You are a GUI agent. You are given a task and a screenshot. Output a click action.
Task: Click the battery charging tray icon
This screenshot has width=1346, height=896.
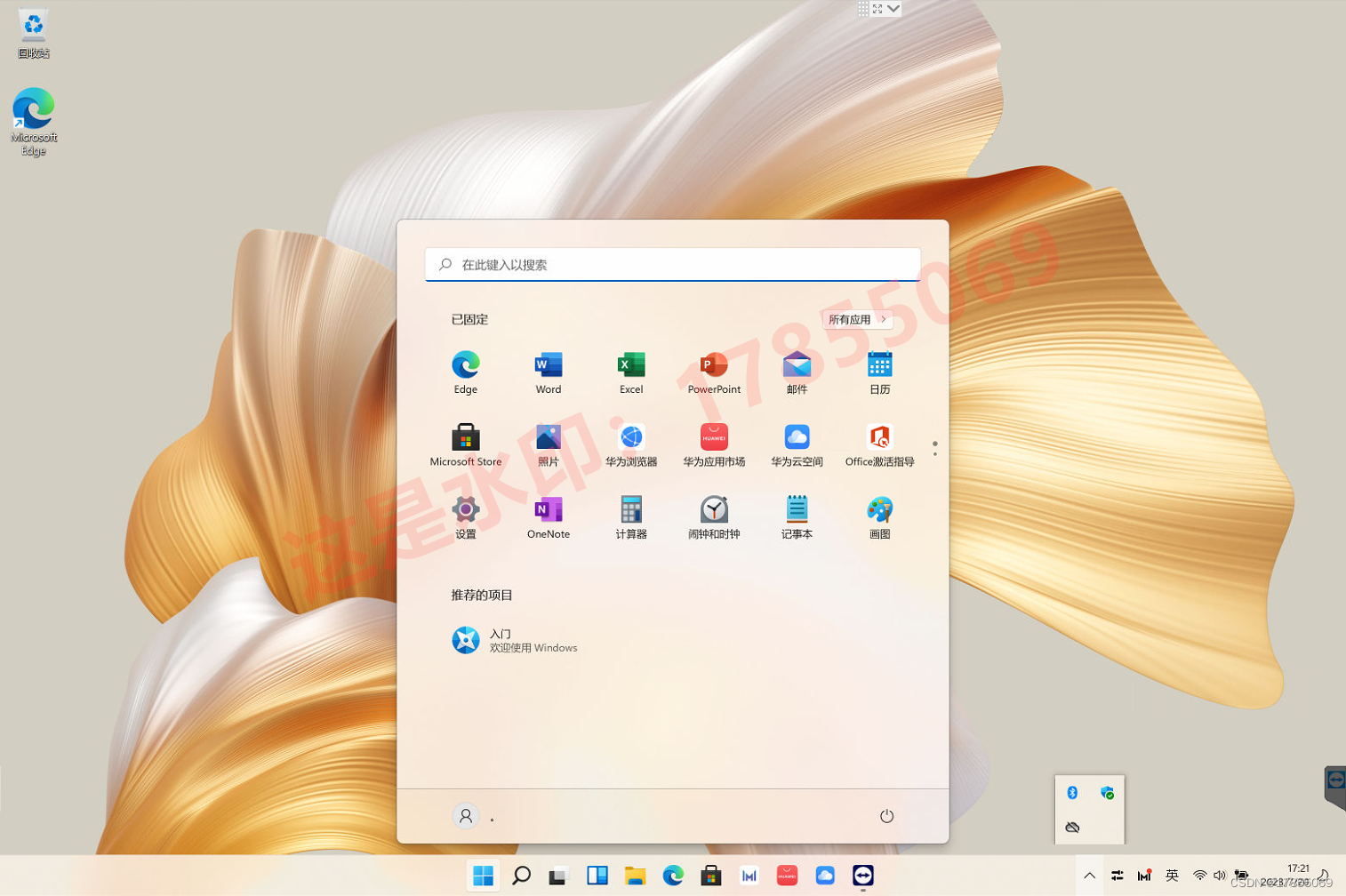(x=1241, y=876)
